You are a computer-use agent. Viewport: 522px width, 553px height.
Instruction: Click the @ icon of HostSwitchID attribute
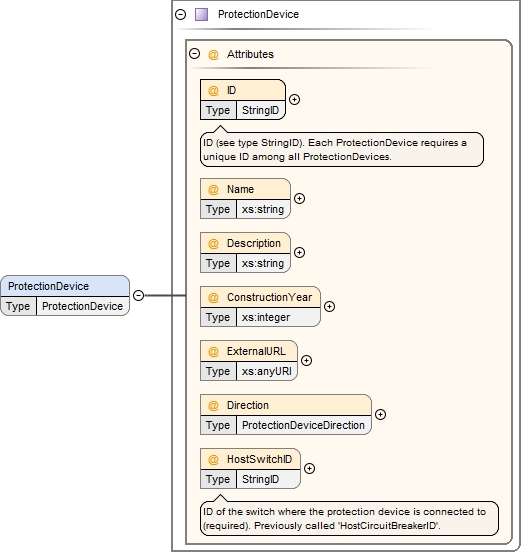pos(213,460)
